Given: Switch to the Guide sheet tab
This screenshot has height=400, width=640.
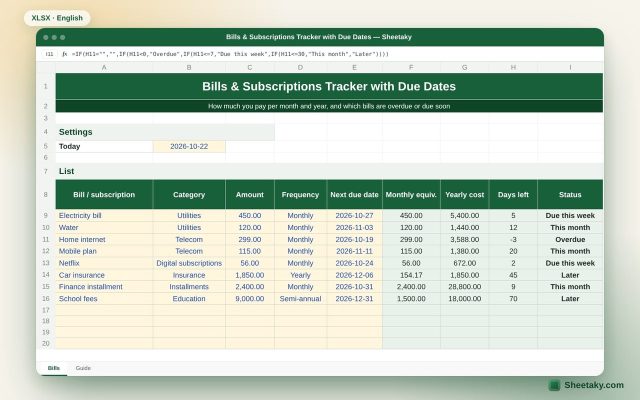Looking at the screenshot, I should tap(83, 368).
